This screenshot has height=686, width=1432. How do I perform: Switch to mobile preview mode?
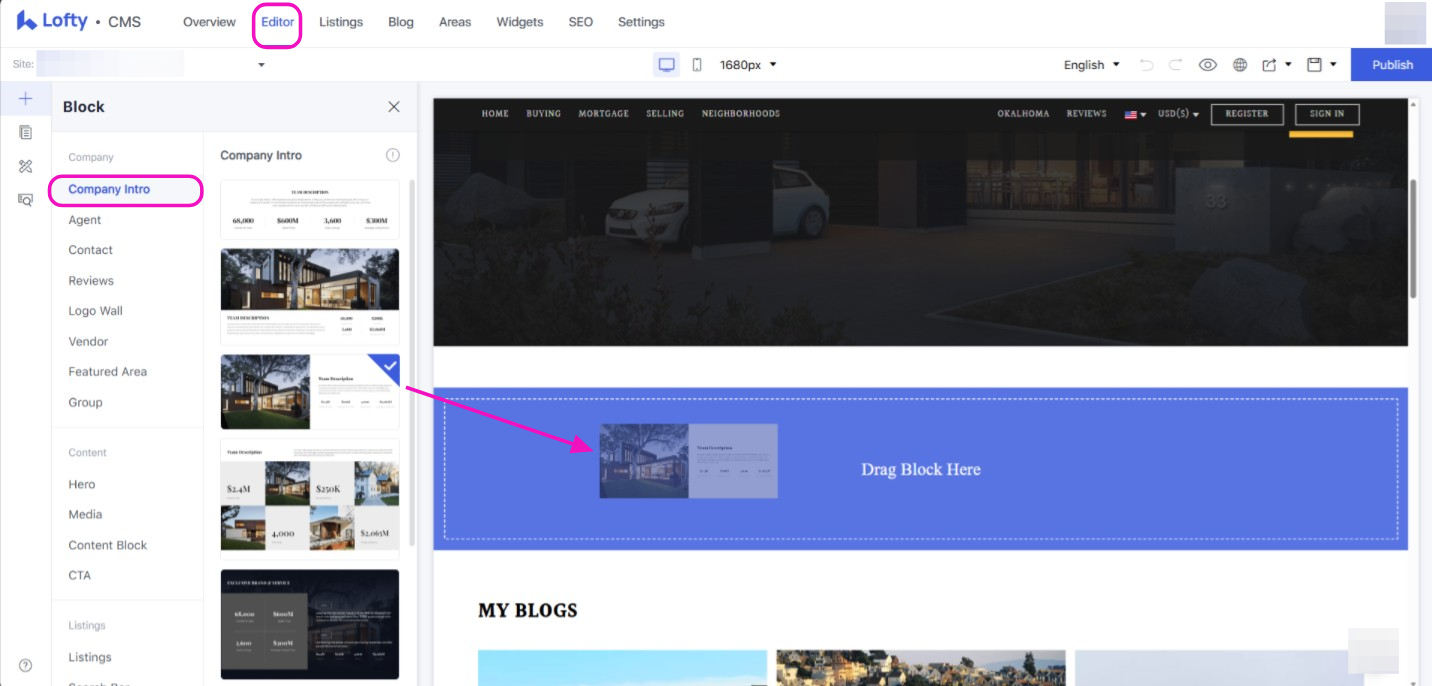(697, 65)
